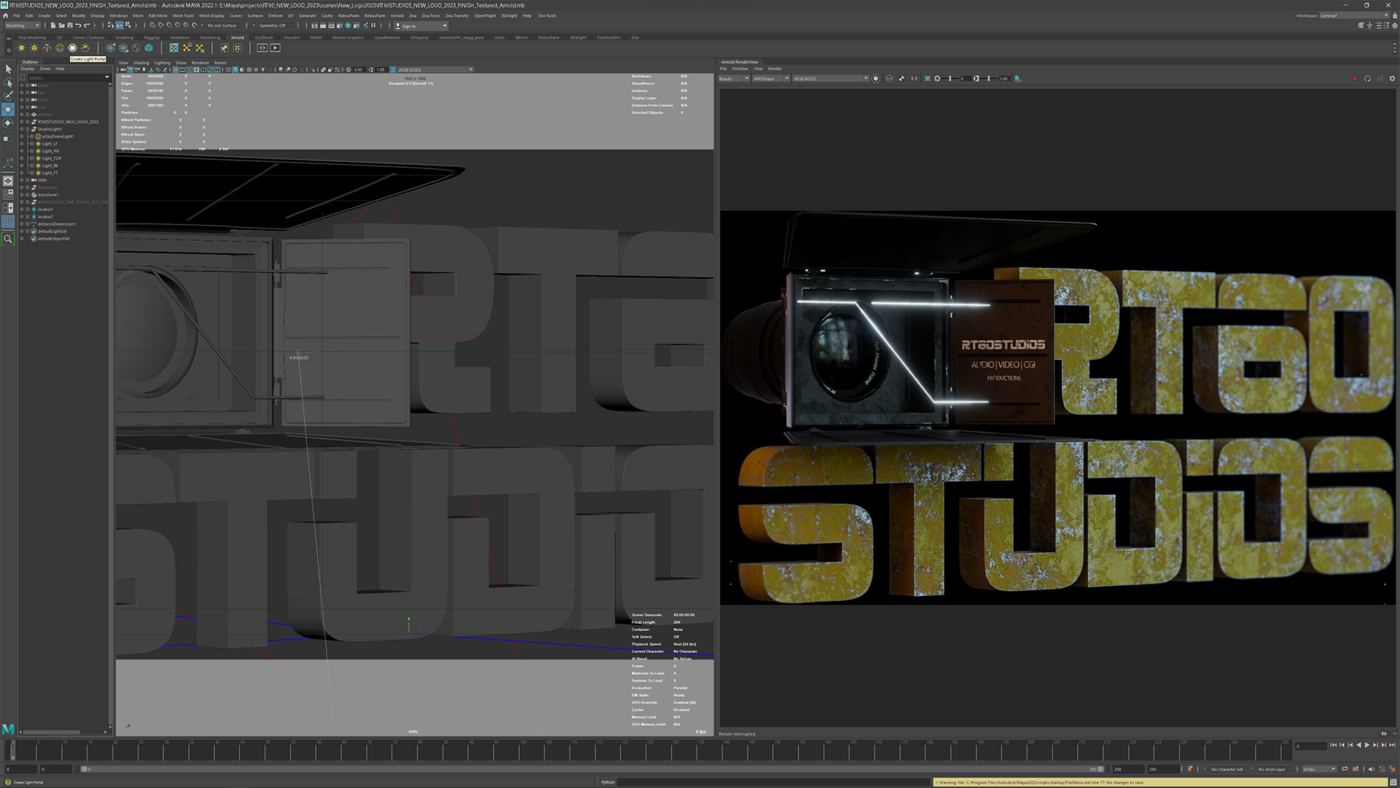Toggle visibility dot for Light_RH row
This screenshot has width=1400, height=788.
pos(22,151)
